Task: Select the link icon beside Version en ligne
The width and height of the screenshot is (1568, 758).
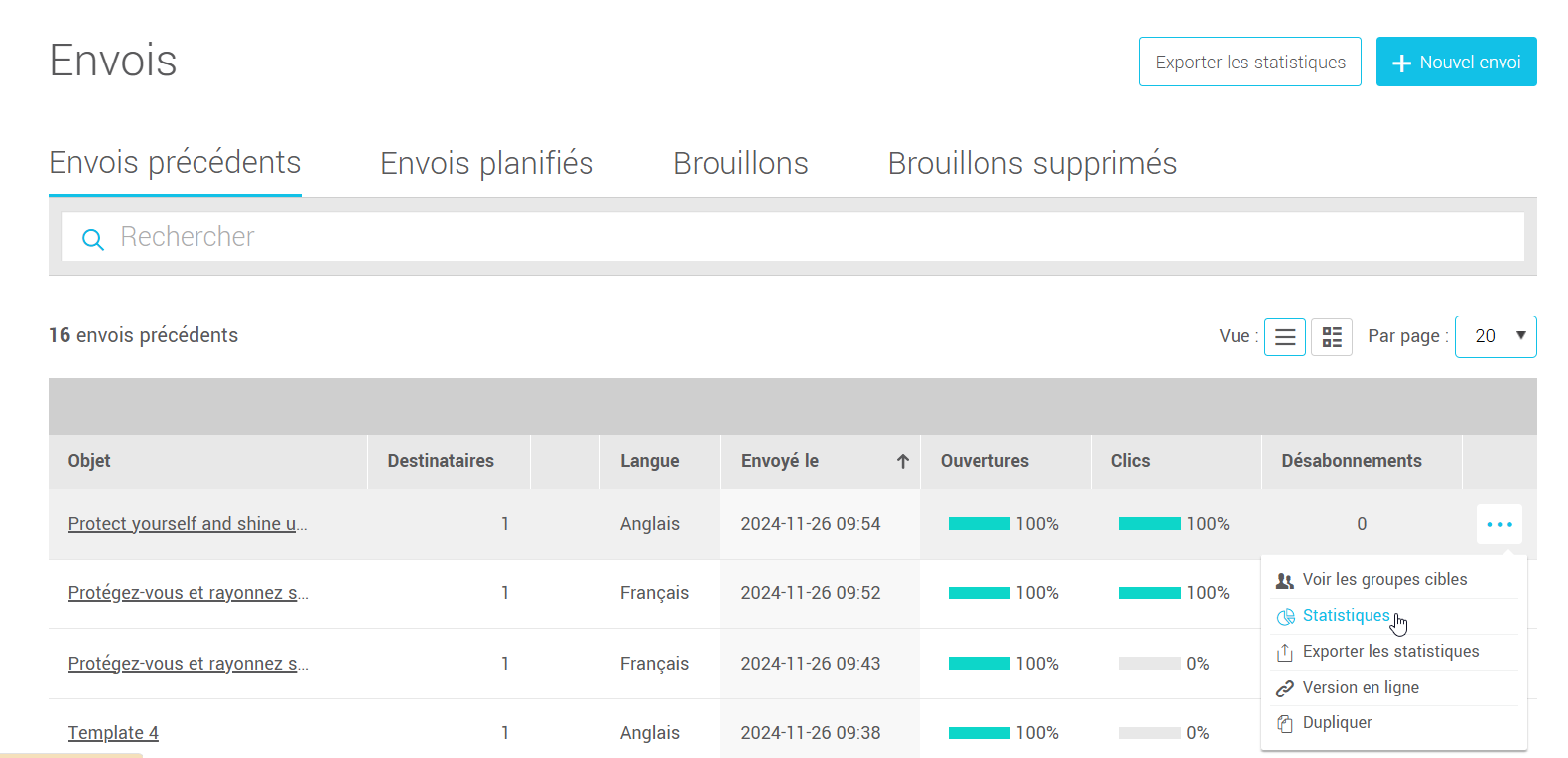Action: [1286, 687]
